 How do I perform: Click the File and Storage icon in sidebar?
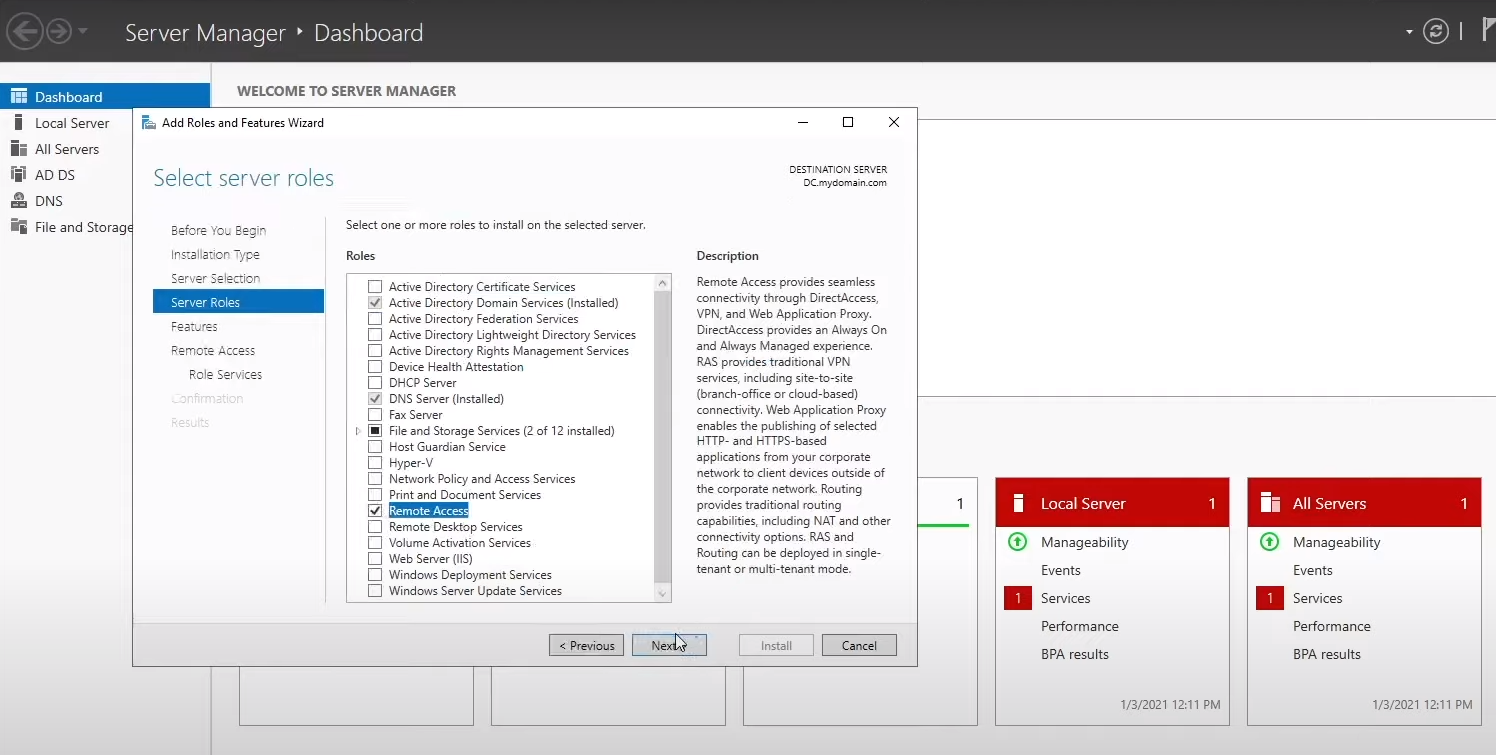pyautogui.click(x=18, y=226)
